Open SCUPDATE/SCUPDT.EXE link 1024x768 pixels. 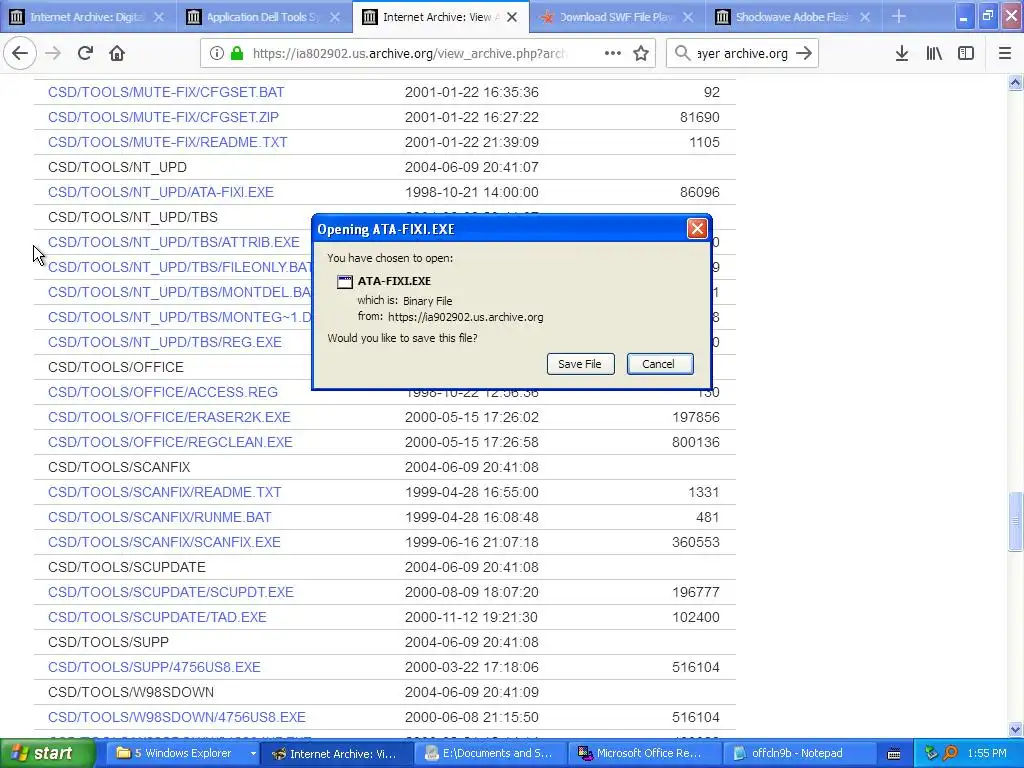[x=170, y=592]
